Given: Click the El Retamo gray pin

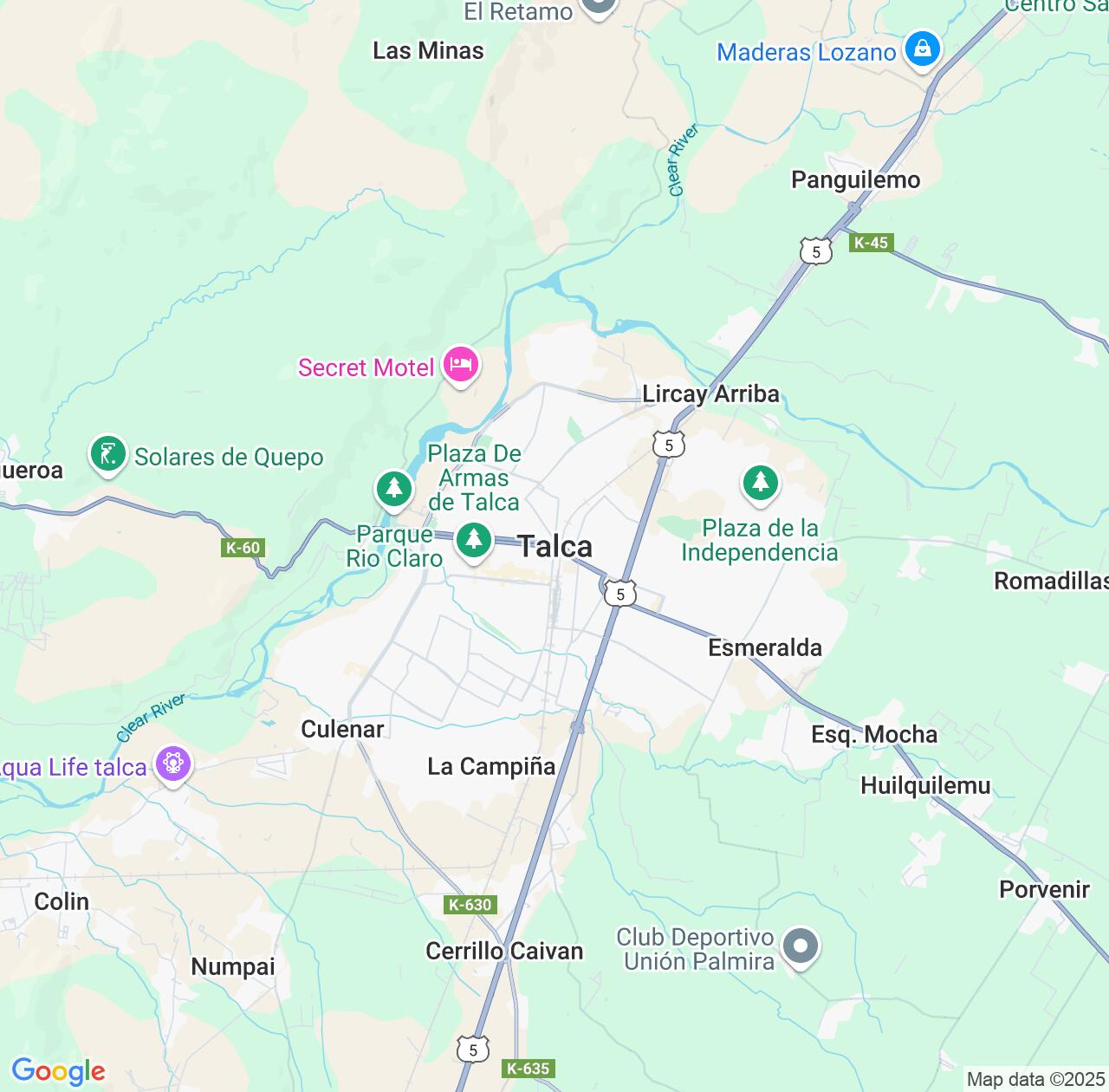Looking at the screenshot, I should [x=598, y=5].
